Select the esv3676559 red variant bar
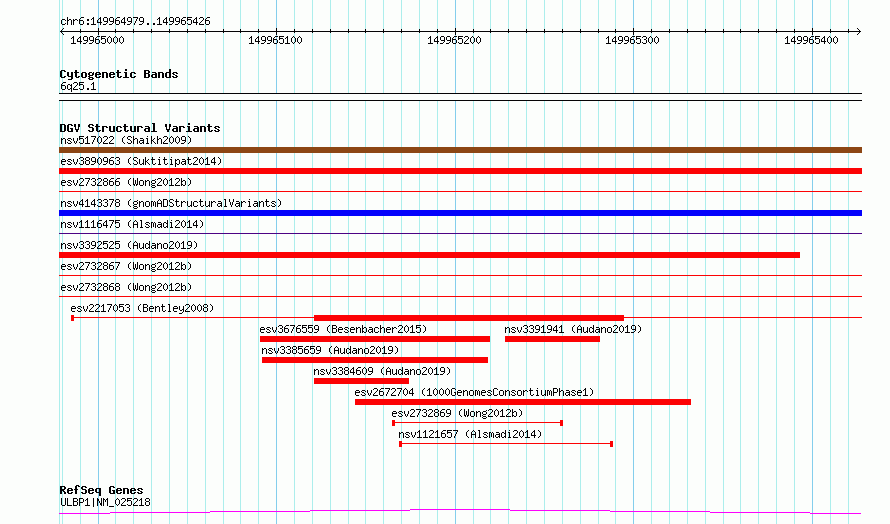This screenshot has height=524, width=890. pyautogui.click(x=375, y=339)
